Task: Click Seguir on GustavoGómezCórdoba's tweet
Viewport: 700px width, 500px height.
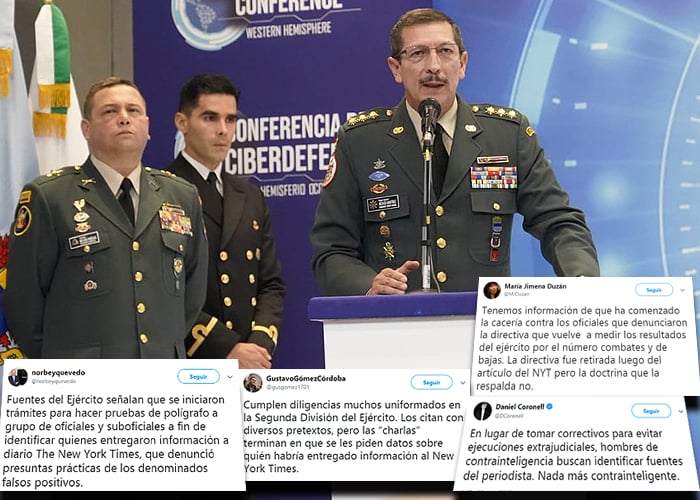Action: (431, 382)
